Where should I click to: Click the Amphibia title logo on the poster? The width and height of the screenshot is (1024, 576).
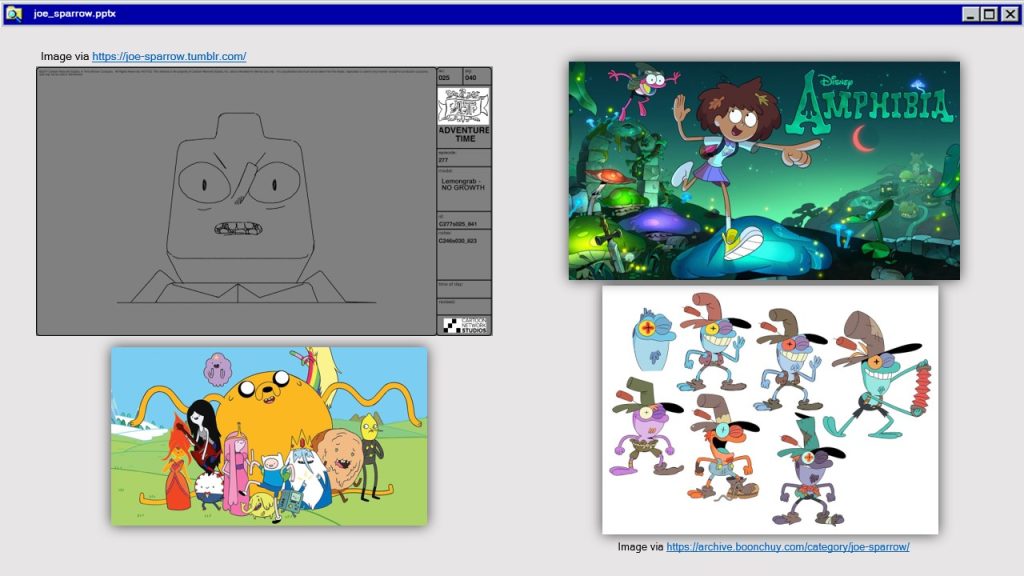871,104
